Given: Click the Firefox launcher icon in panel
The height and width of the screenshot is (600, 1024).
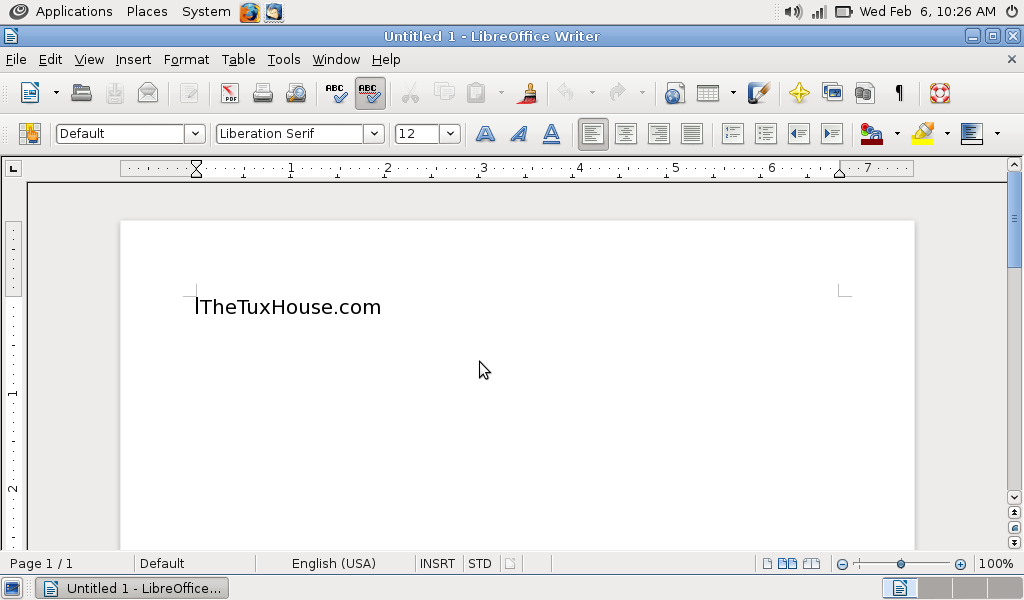Looking at the screenshot, I should (249, 12).
